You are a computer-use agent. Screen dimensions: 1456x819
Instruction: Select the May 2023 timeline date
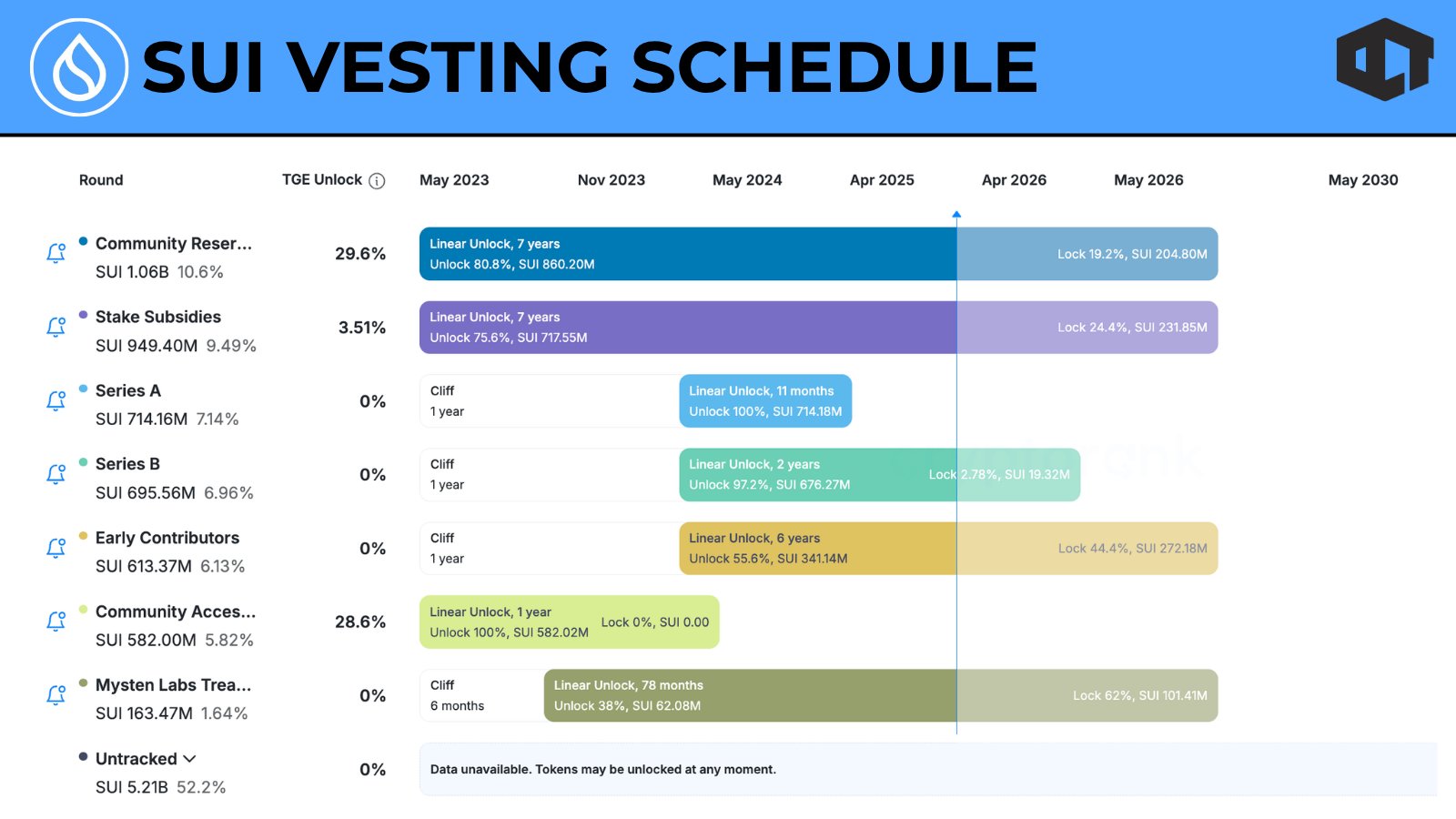click(454, 180)
